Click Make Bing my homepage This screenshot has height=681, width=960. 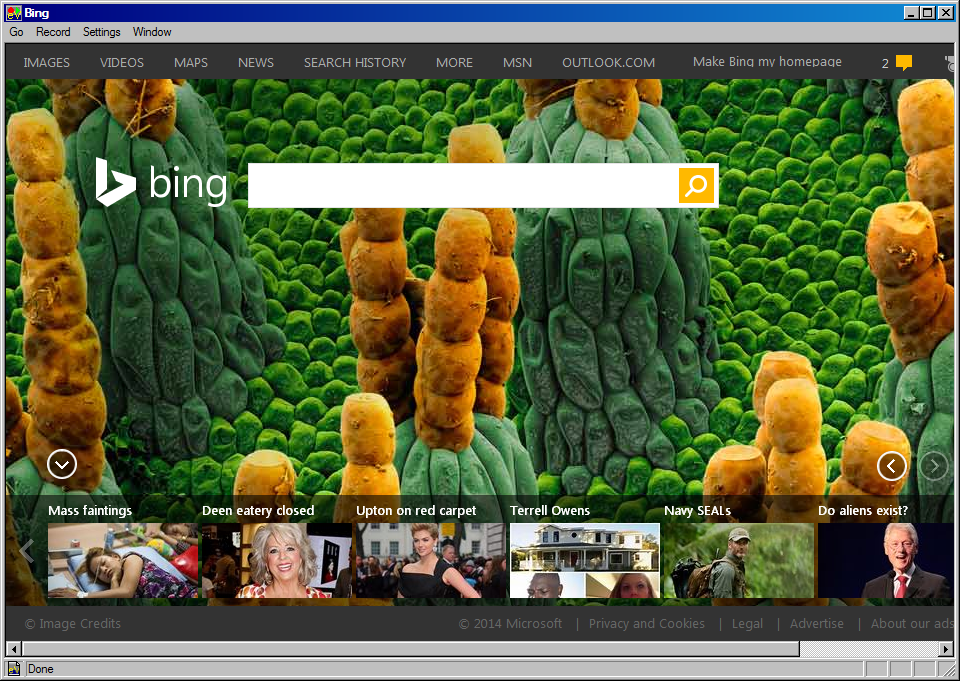[x=767, y=62]
